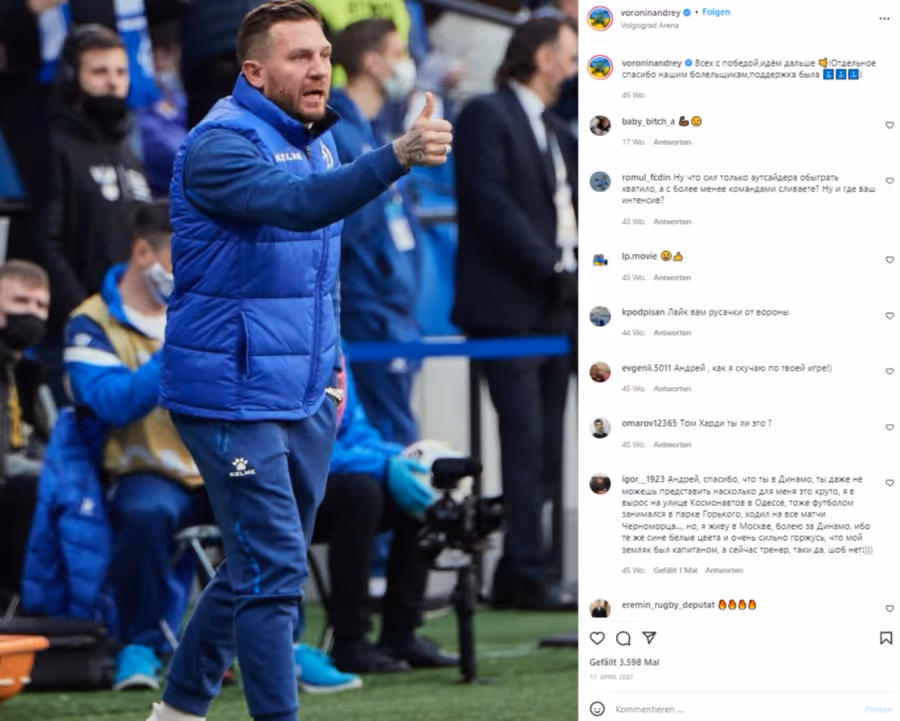This screenshot has height=721, width=900.
Task: Like the comment by baby_bitch_a
Action: pos(890,125)
